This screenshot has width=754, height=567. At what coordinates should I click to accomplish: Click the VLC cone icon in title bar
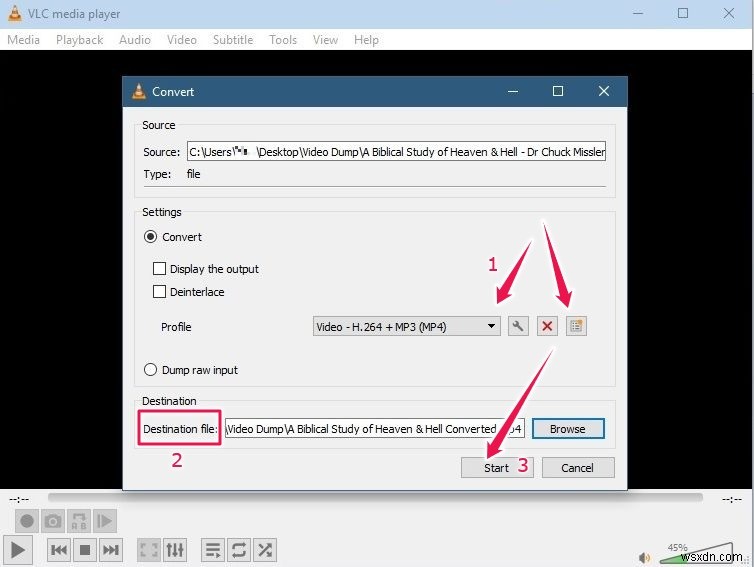tap(15, 13)
